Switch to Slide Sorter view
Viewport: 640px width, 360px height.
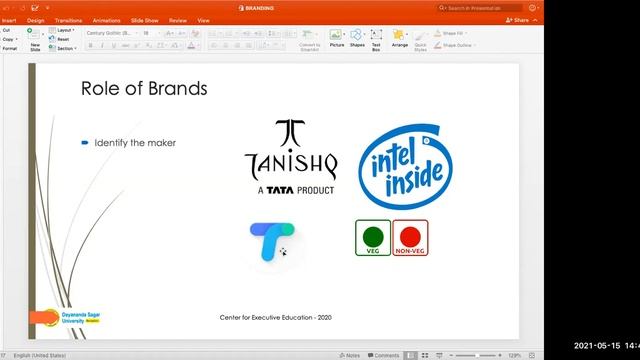(425, 356)
